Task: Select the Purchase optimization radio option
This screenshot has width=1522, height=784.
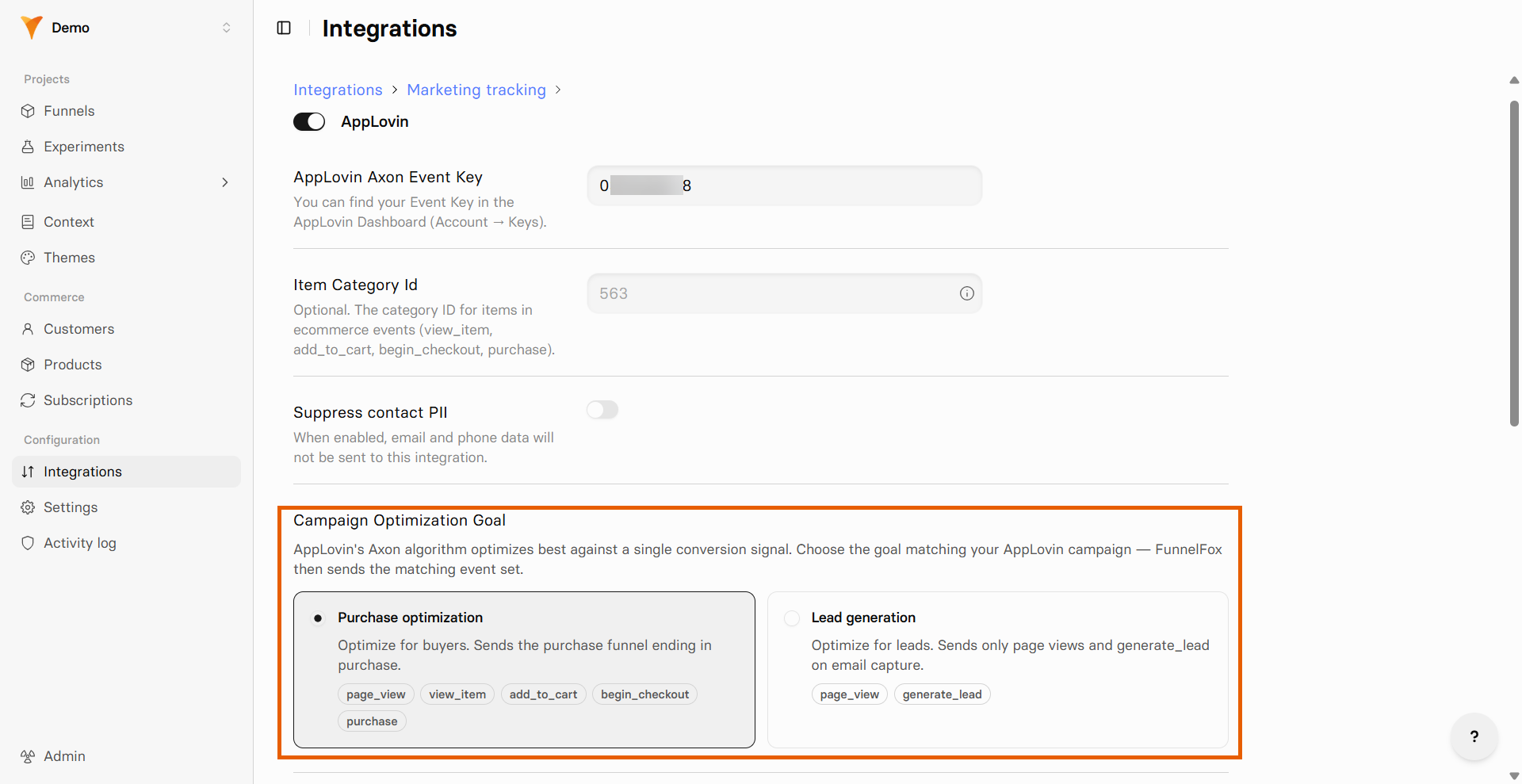Action: pyautogui.click(x=318, y=618)
